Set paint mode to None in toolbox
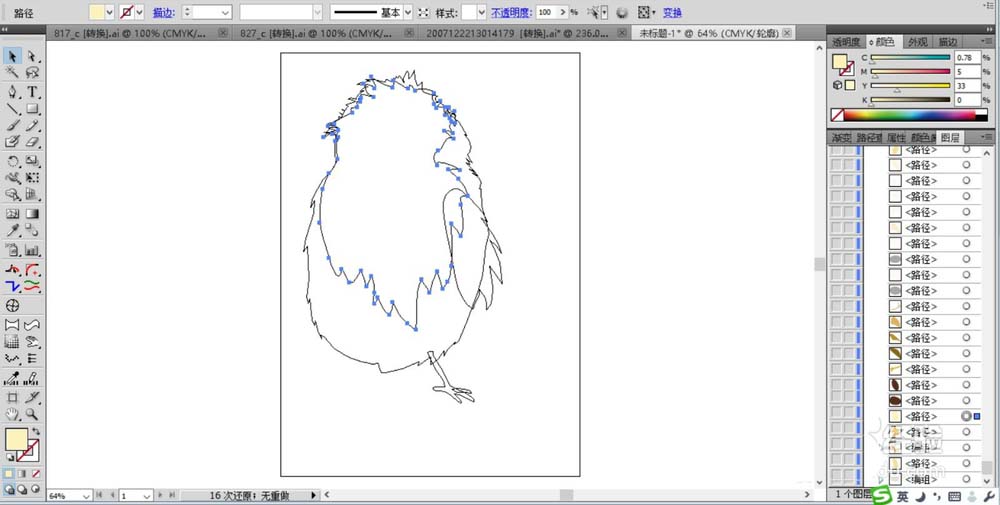1000x505 pixels. (36, 474)
